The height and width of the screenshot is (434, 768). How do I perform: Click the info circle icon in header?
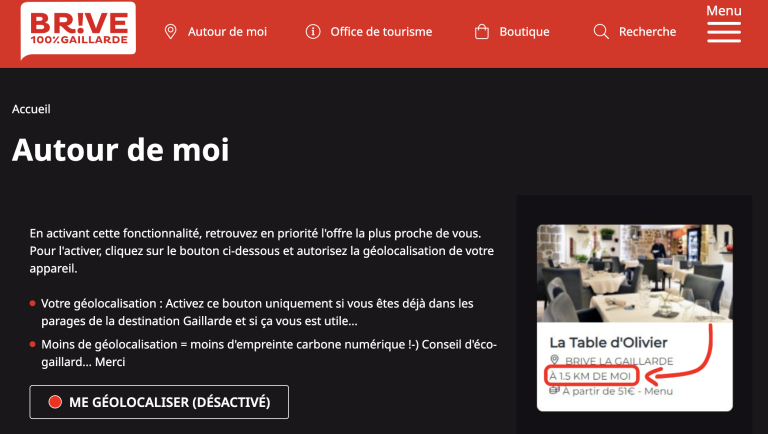(313, 32)
